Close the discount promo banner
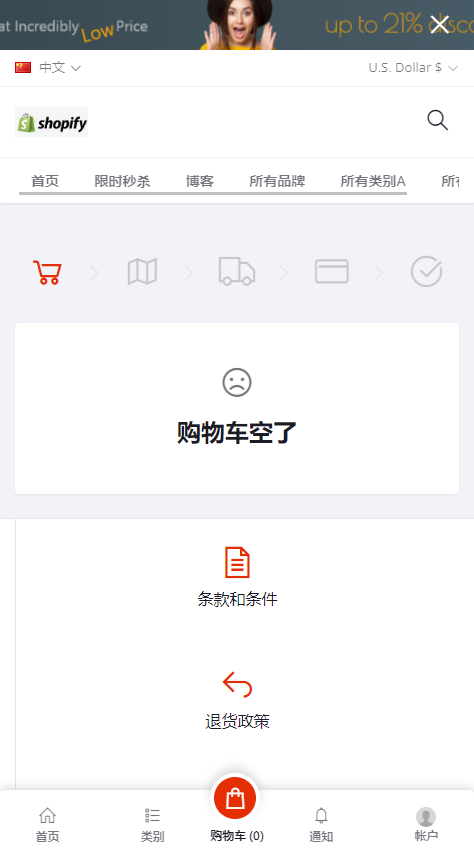 click(439, 24)
